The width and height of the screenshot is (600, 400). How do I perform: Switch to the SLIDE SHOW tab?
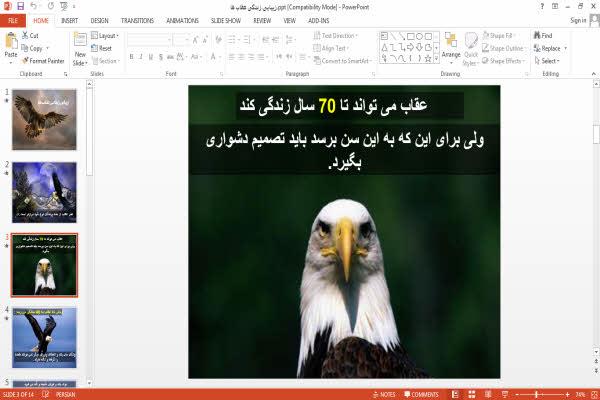[226, 21]
